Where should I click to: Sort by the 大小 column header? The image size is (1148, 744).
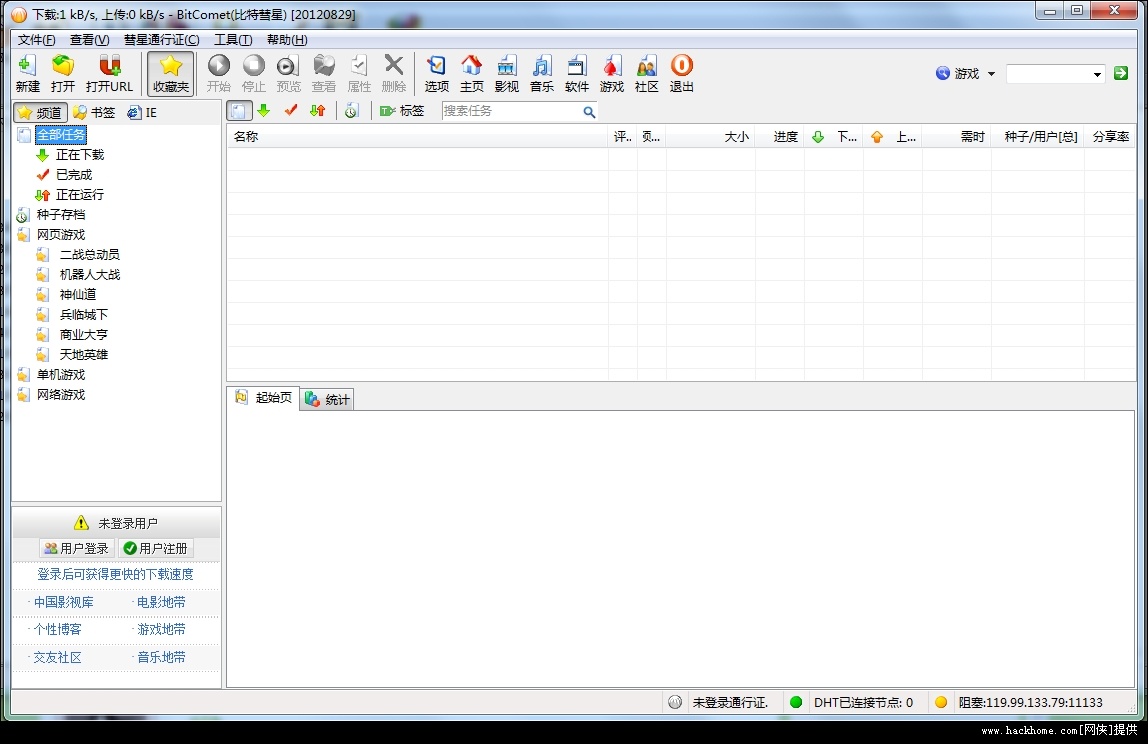[x=710, y=136]
